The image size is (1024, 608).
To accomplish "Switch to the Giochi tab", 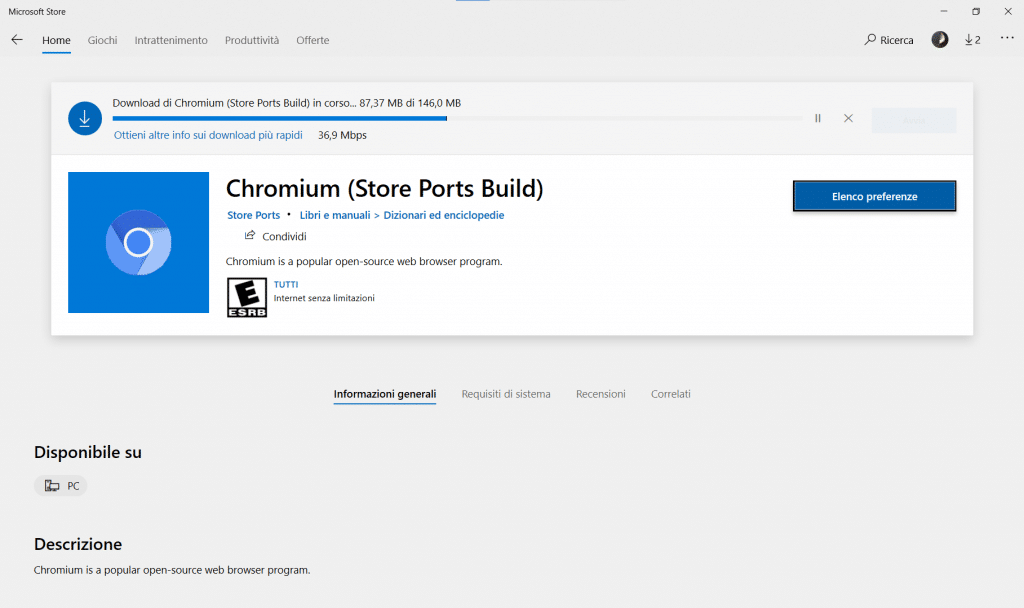I will tap(102, 40).
